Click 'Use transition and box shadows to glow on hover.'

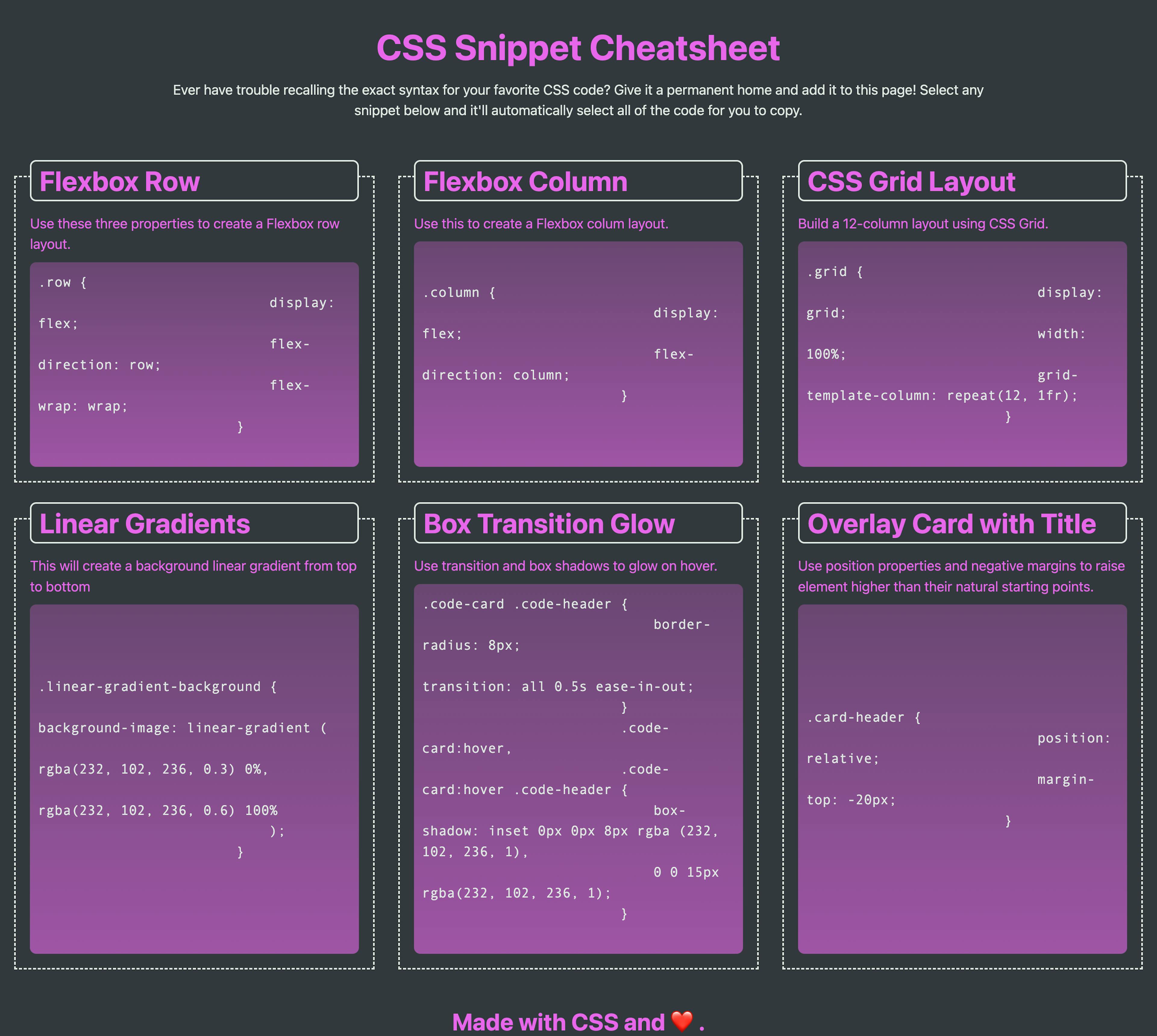click(x=566, y=566)
